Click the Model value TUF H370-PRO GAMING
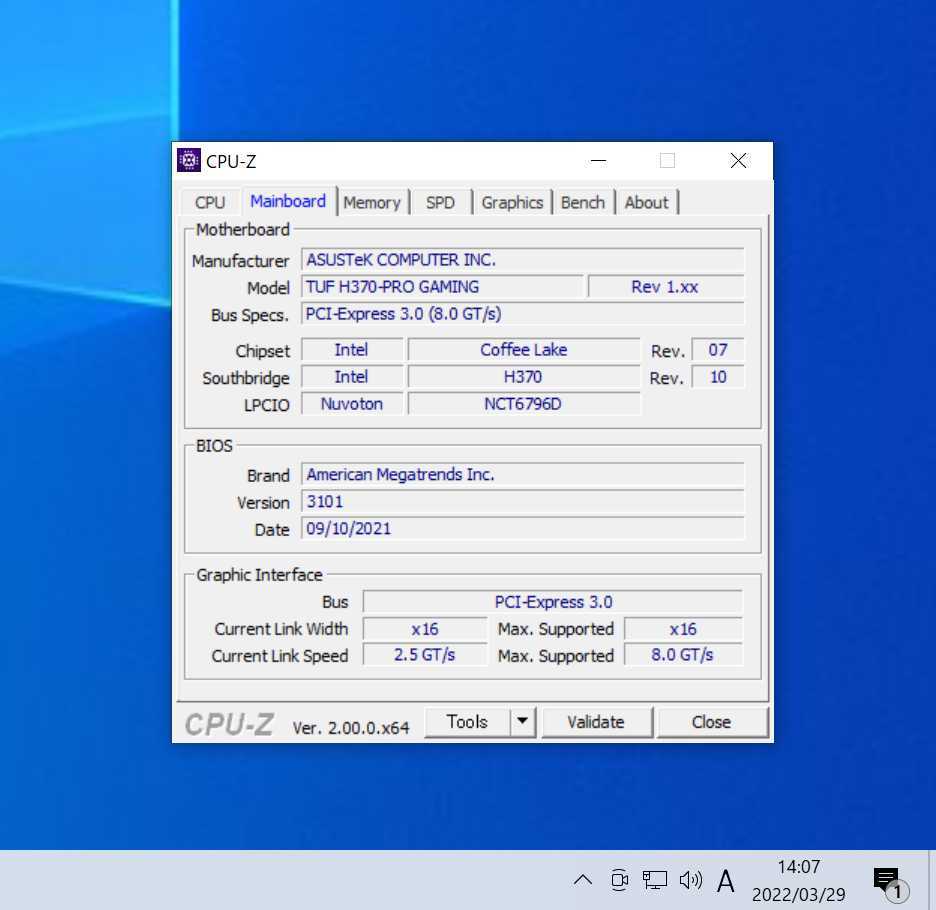The height and width of the screenshot is (910, 936). coord(442,287)
